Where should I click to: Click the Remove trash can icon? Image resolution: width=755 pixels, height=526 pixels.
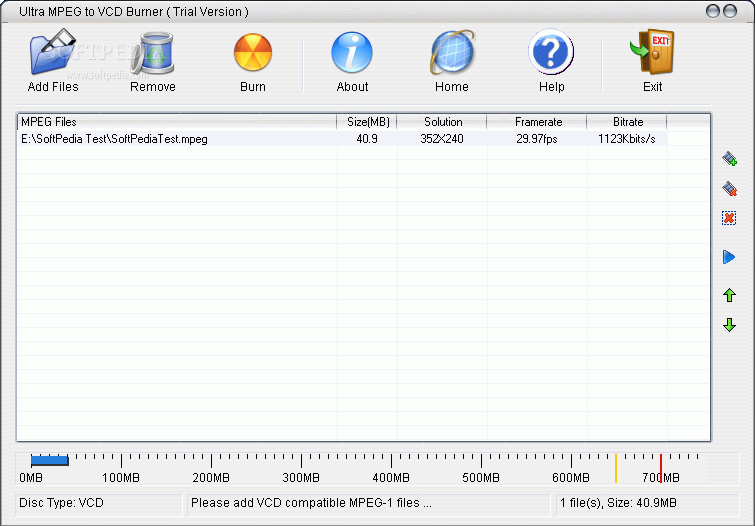[x=153, y=53]
